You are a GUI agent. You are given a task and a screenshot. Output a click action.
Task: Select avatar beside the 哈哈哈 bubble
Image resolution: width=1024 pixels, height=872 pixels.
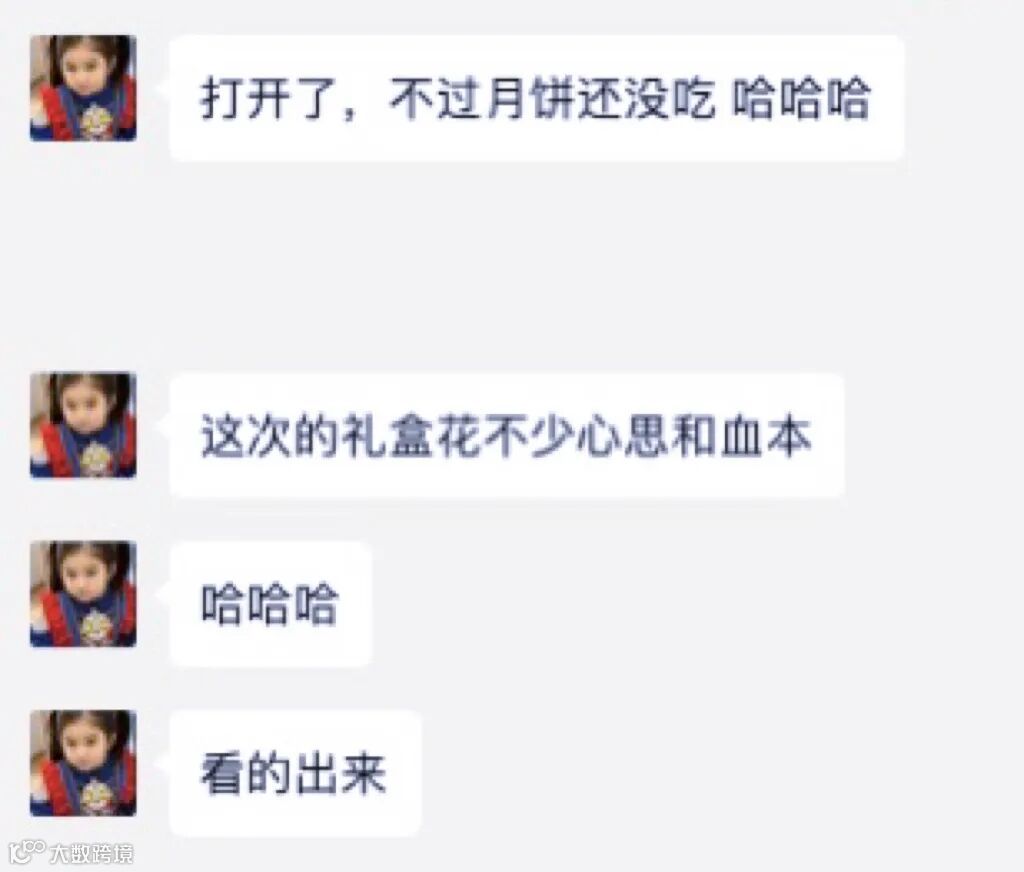[x=83, y=594]
